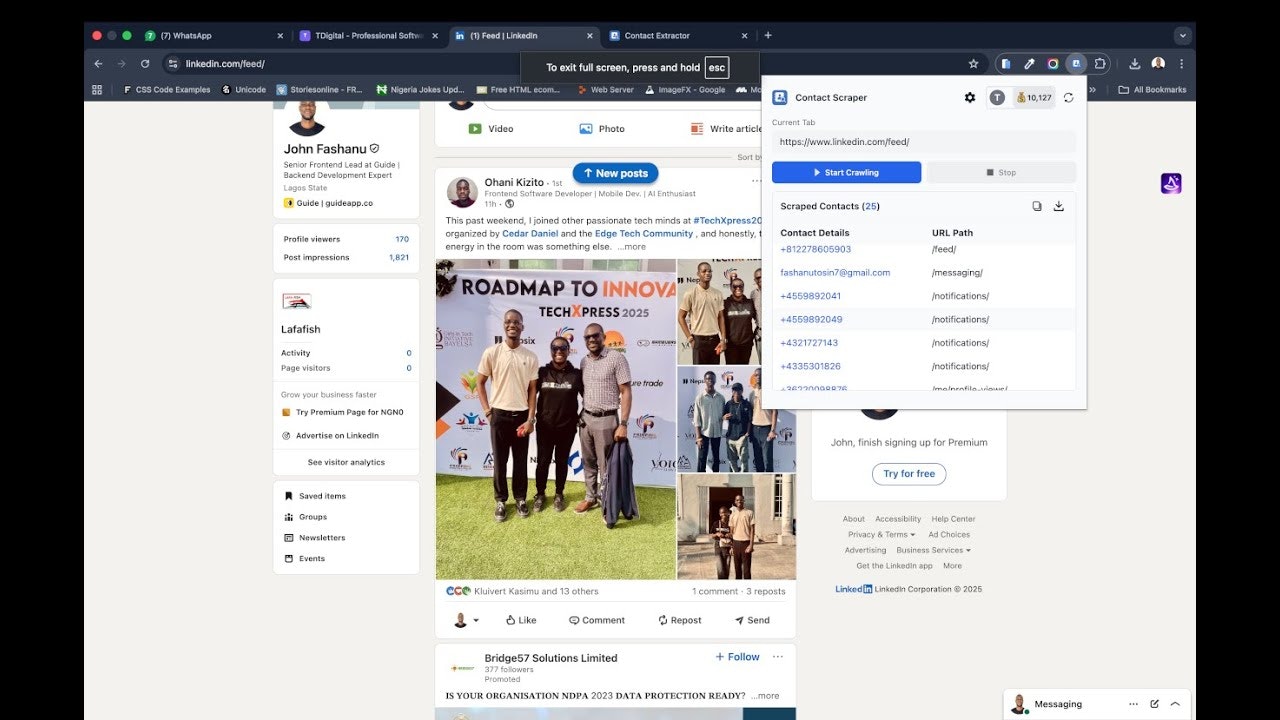
Task: Open Saved items in the sidebar
Action: coord(315,496)
